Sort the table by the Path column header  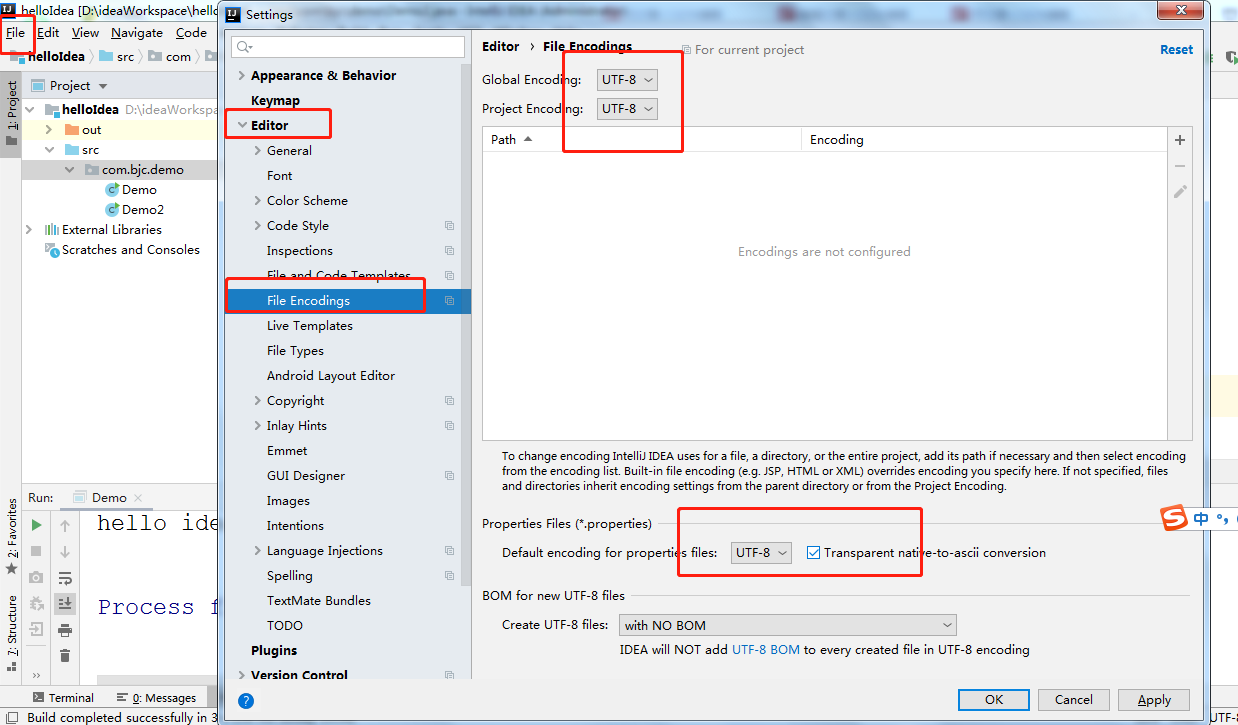[642, 140]
